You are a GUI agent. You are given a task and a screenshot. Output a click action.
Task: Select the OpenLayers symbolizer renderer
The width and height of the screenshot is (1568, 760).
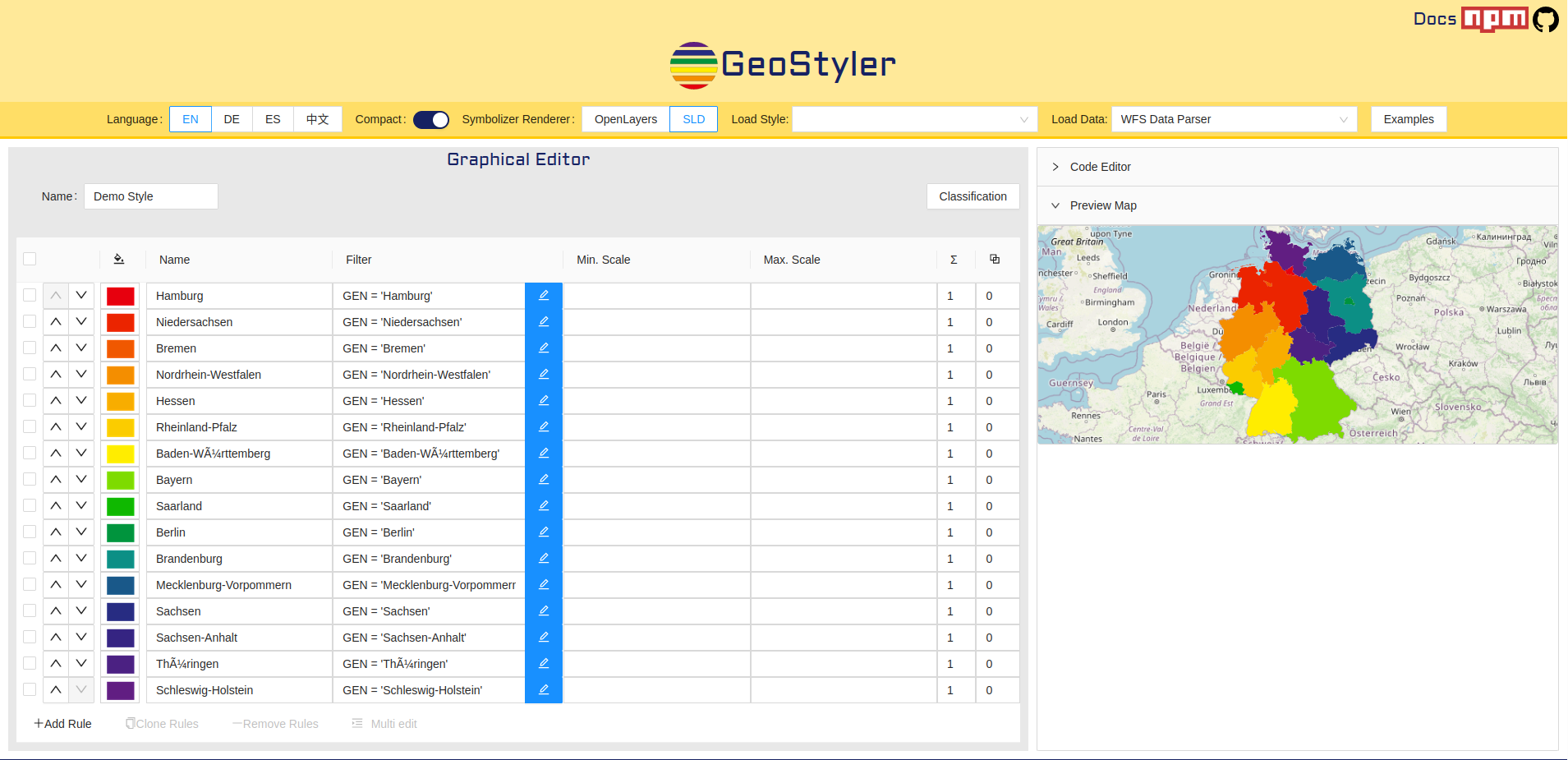(625, 120)
